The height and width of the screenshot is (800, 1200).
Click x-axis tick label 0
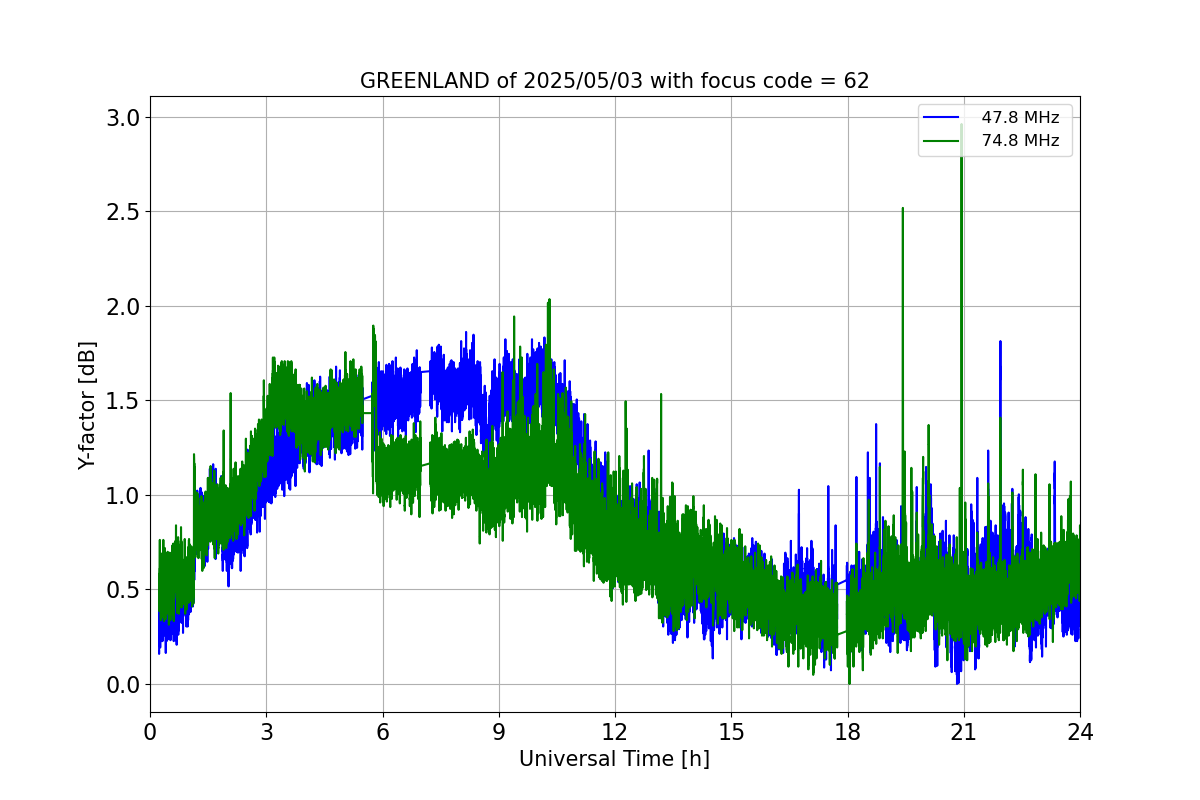pyautogui.click(x=150, y=731)
